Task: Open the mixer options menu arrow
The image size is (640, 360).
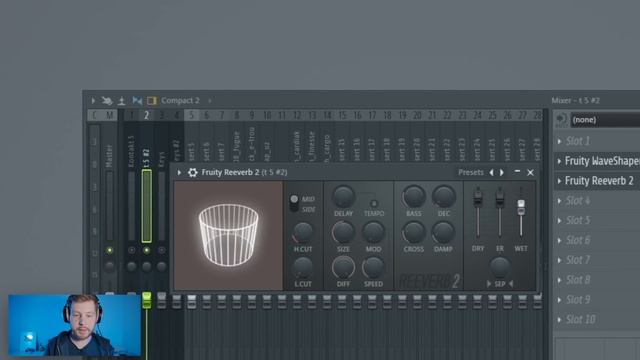Action: click(93, 100)
